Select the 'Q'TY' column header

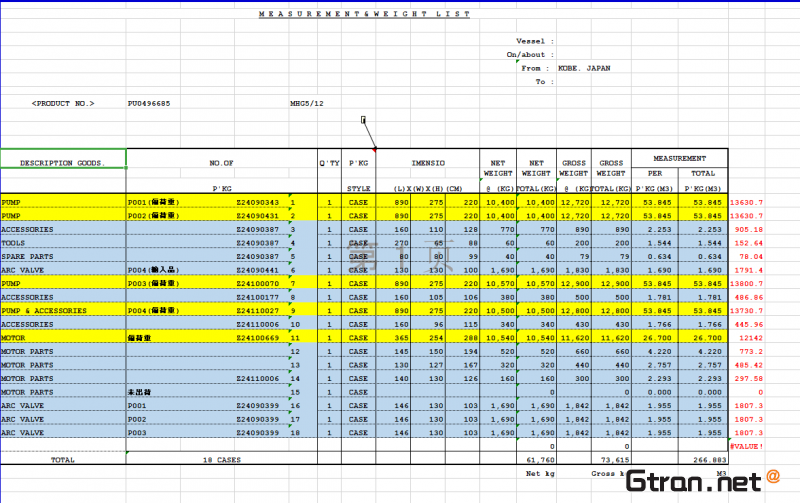[x=329, y=163]
